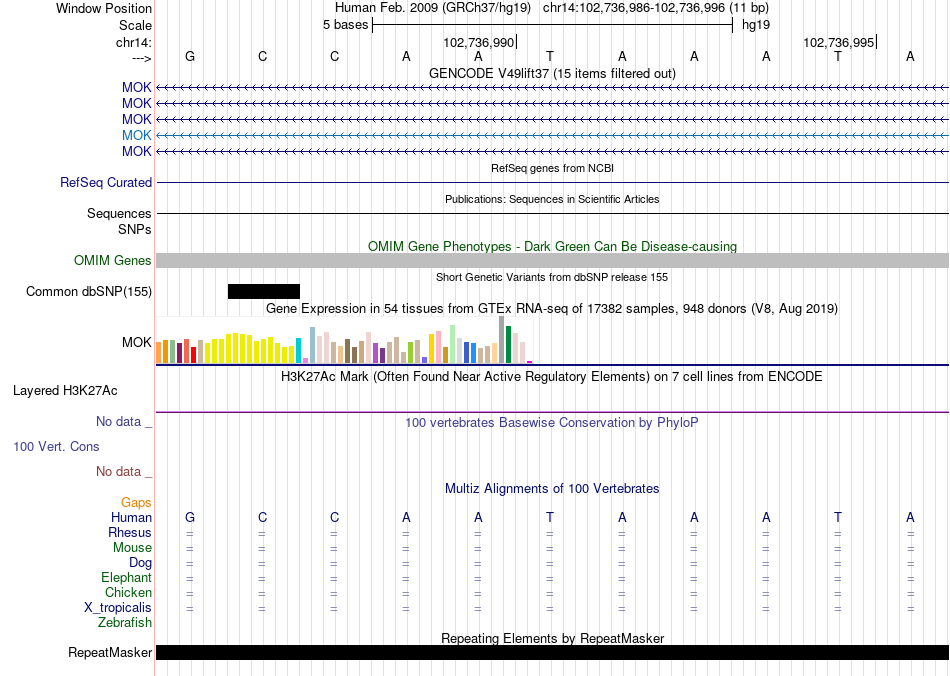
Task: Click the gray OMIM Genes bar
Action: pyautogui.click(x=553, y=260)
